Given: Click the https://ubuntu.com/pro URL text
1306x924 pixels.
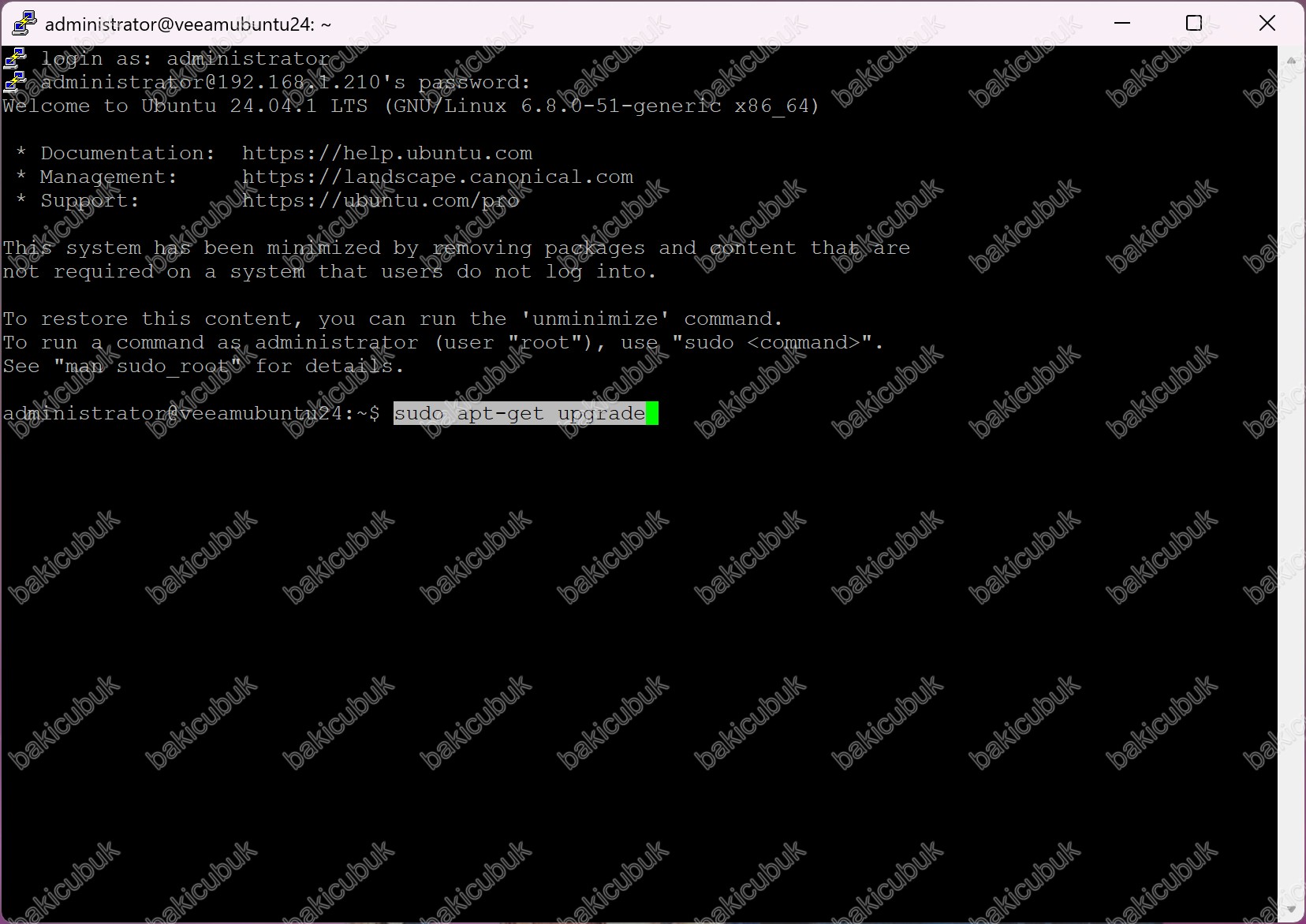Looking at the screenshot, I should pos(380,200).
